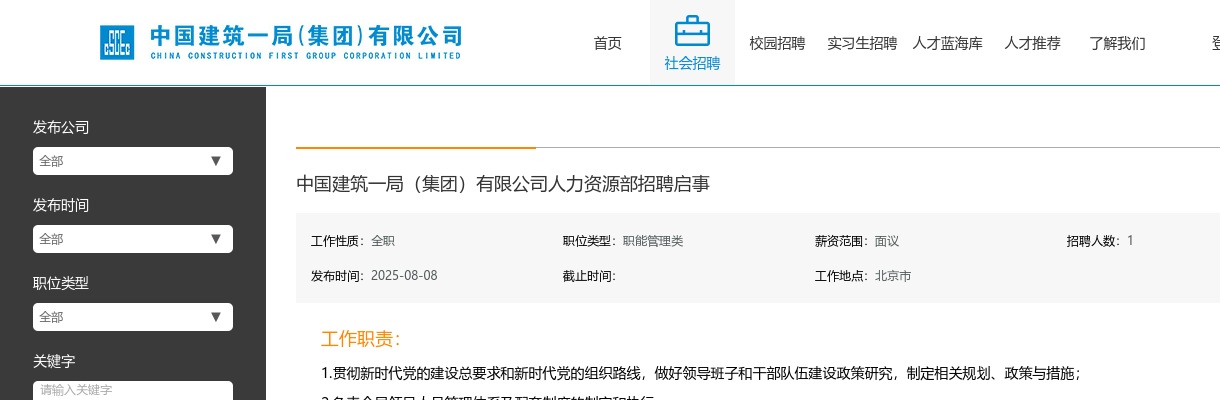Click the orange 工作职责 heading
The height and width of the screenshot is (400, 1220).
tap(360, 339)
